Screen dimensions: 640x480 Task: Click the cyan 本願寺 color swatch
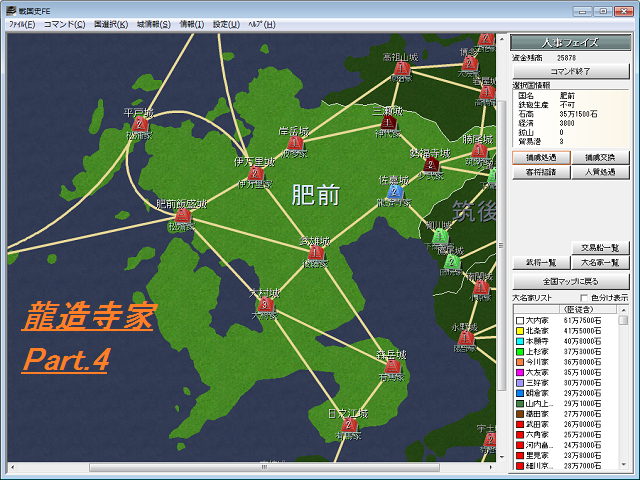pos(520,341)
